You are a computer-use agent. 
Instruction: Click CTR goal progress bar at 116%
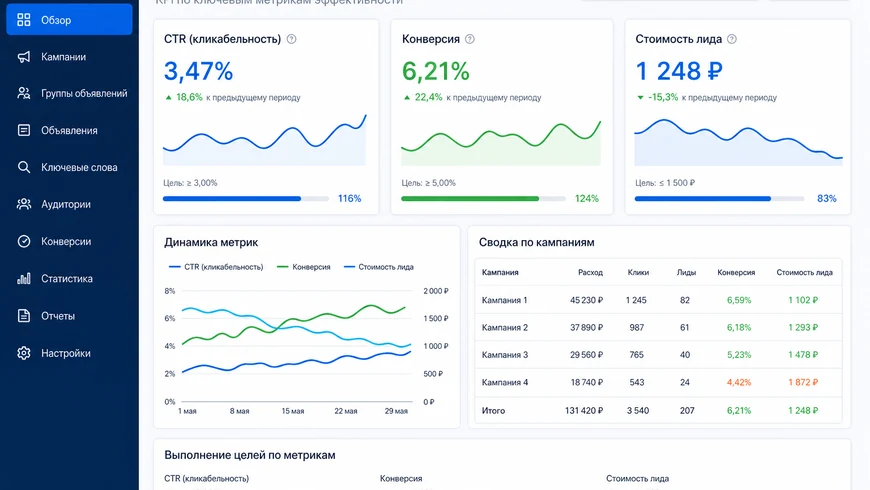tap(246, 199)
